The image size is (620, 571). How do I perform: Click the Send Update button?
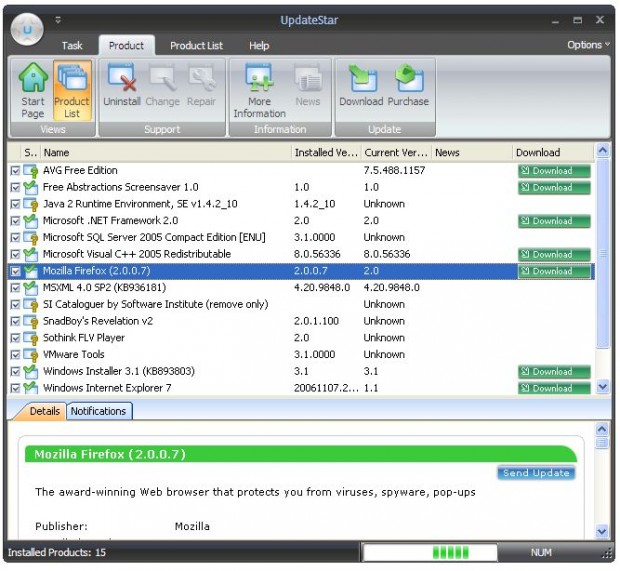[536, 473]
